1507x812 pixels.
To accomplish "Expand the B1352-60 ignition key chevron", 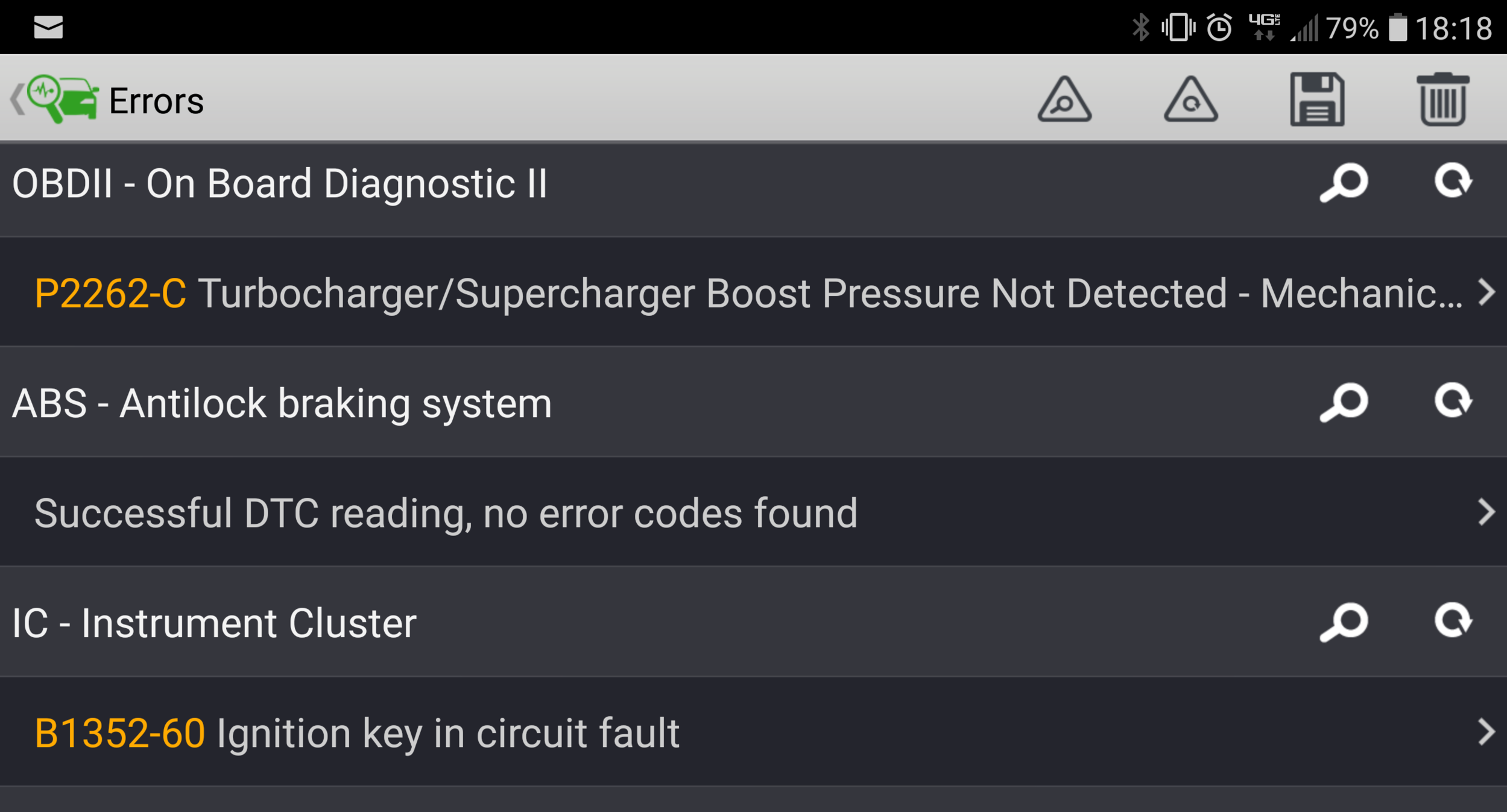I will (x=1486, y=732).
